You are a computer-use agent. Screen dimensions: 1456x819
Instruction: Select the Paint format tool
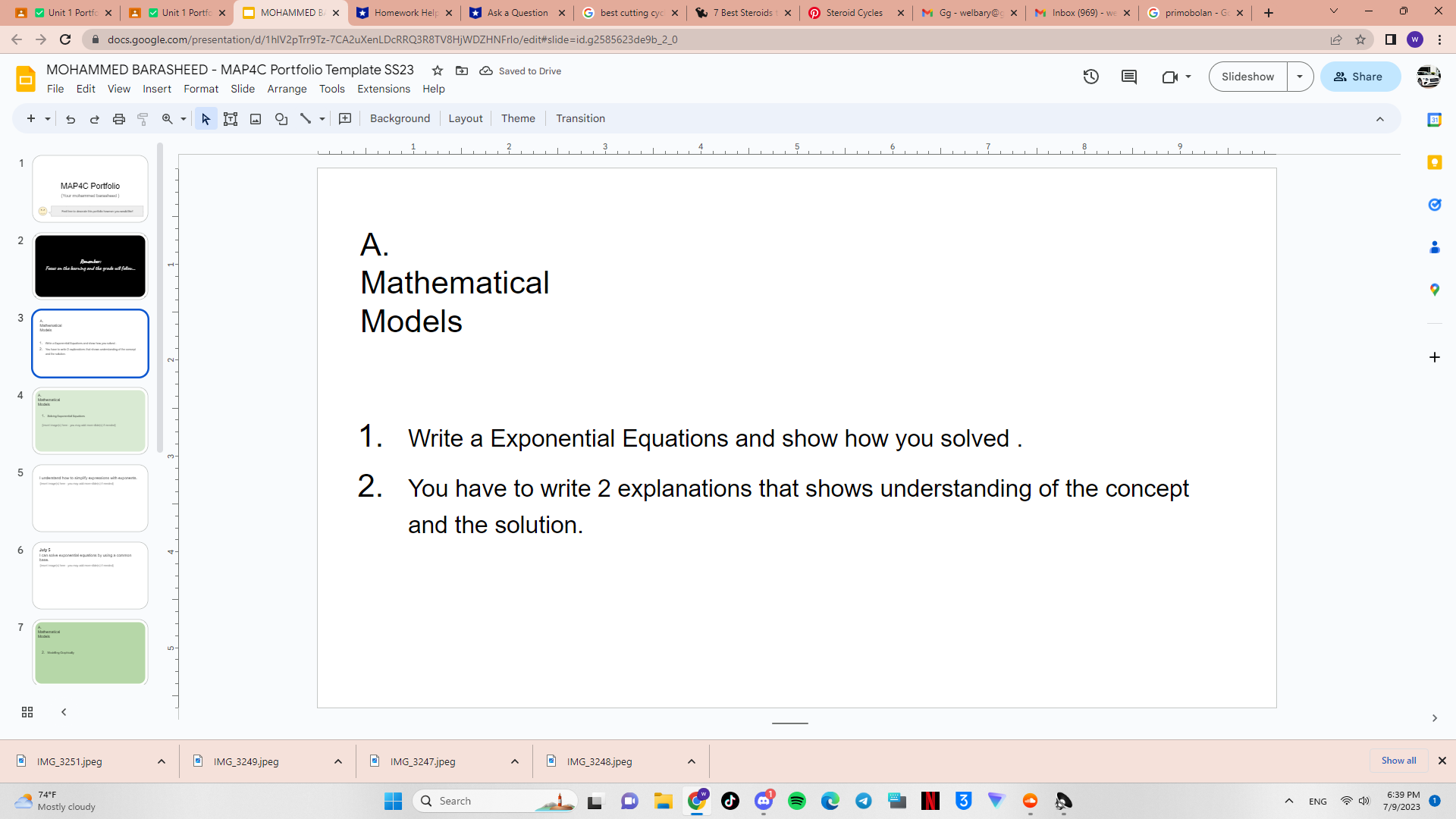[x=143, y=119]
